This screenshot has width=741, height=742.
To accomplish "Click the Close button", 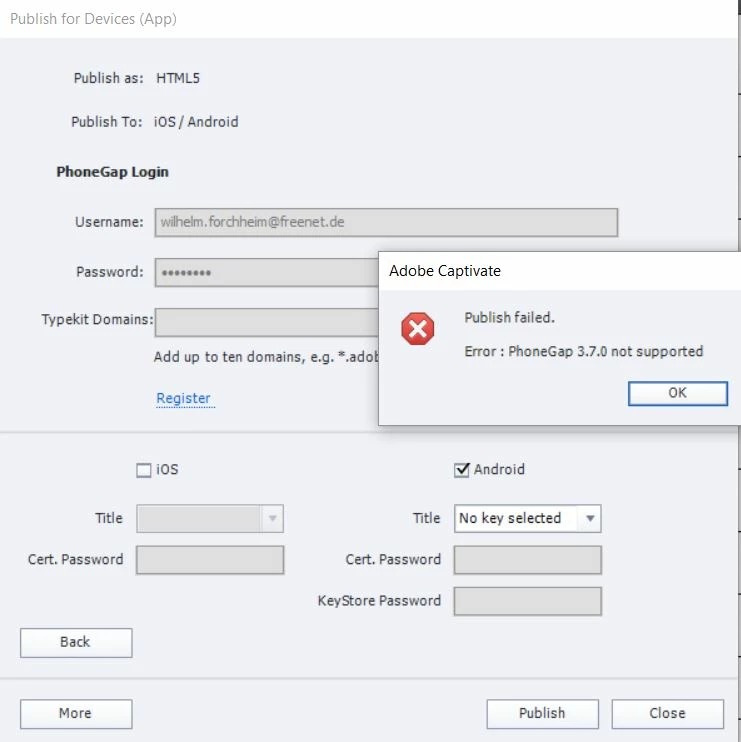I will pos(668,714).
